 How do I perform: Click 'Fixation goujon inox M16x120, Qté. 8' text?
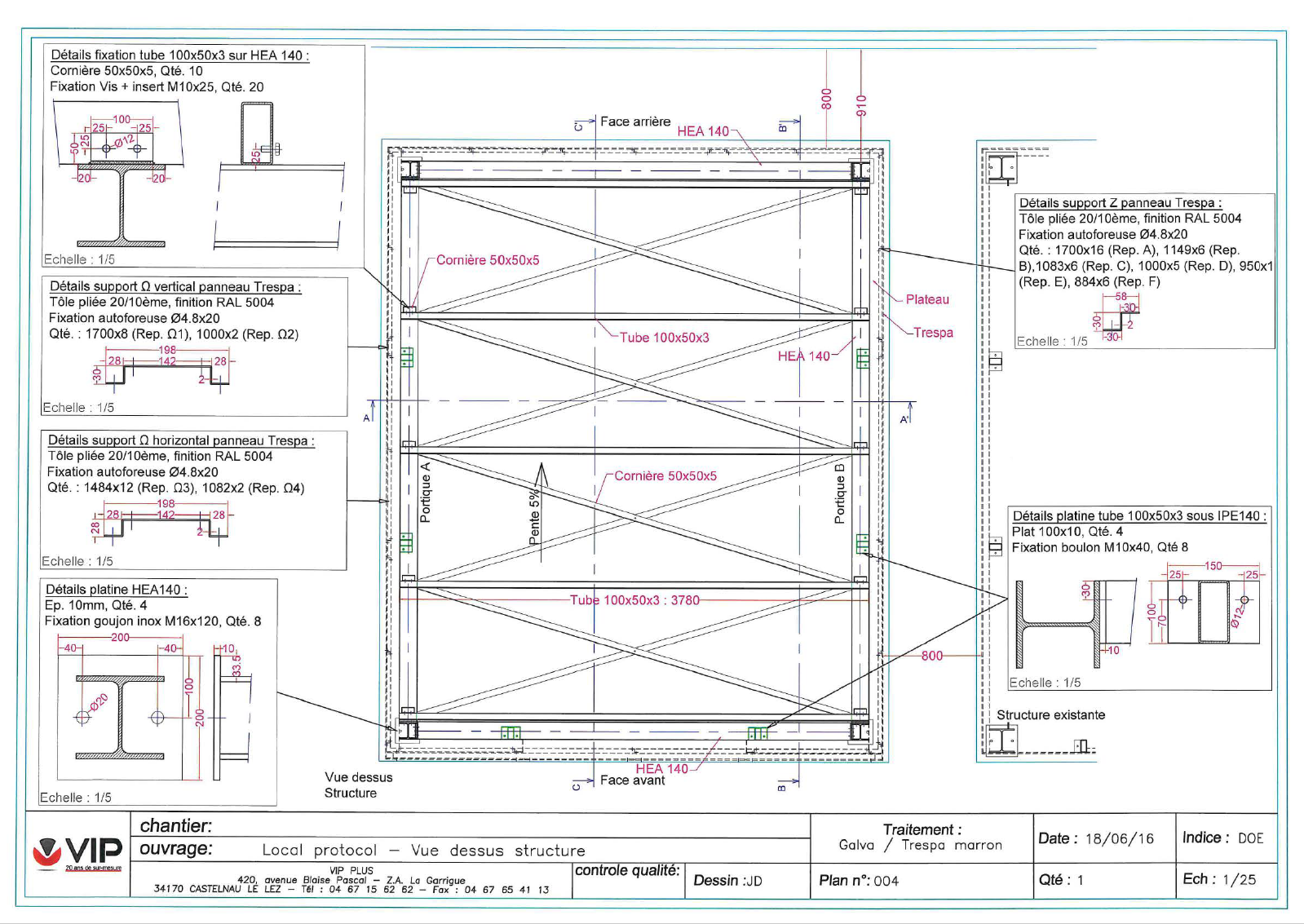[153, 621]
